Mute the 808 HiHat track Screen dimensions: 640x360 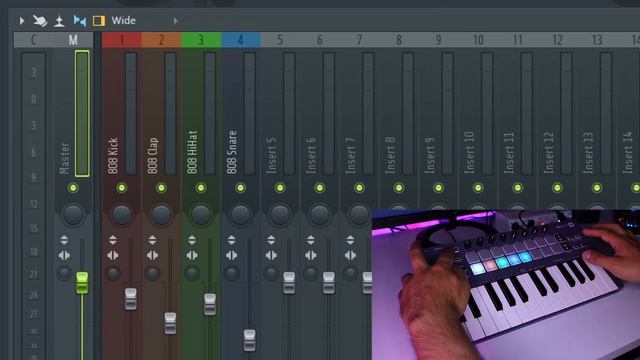pos(201,188)
